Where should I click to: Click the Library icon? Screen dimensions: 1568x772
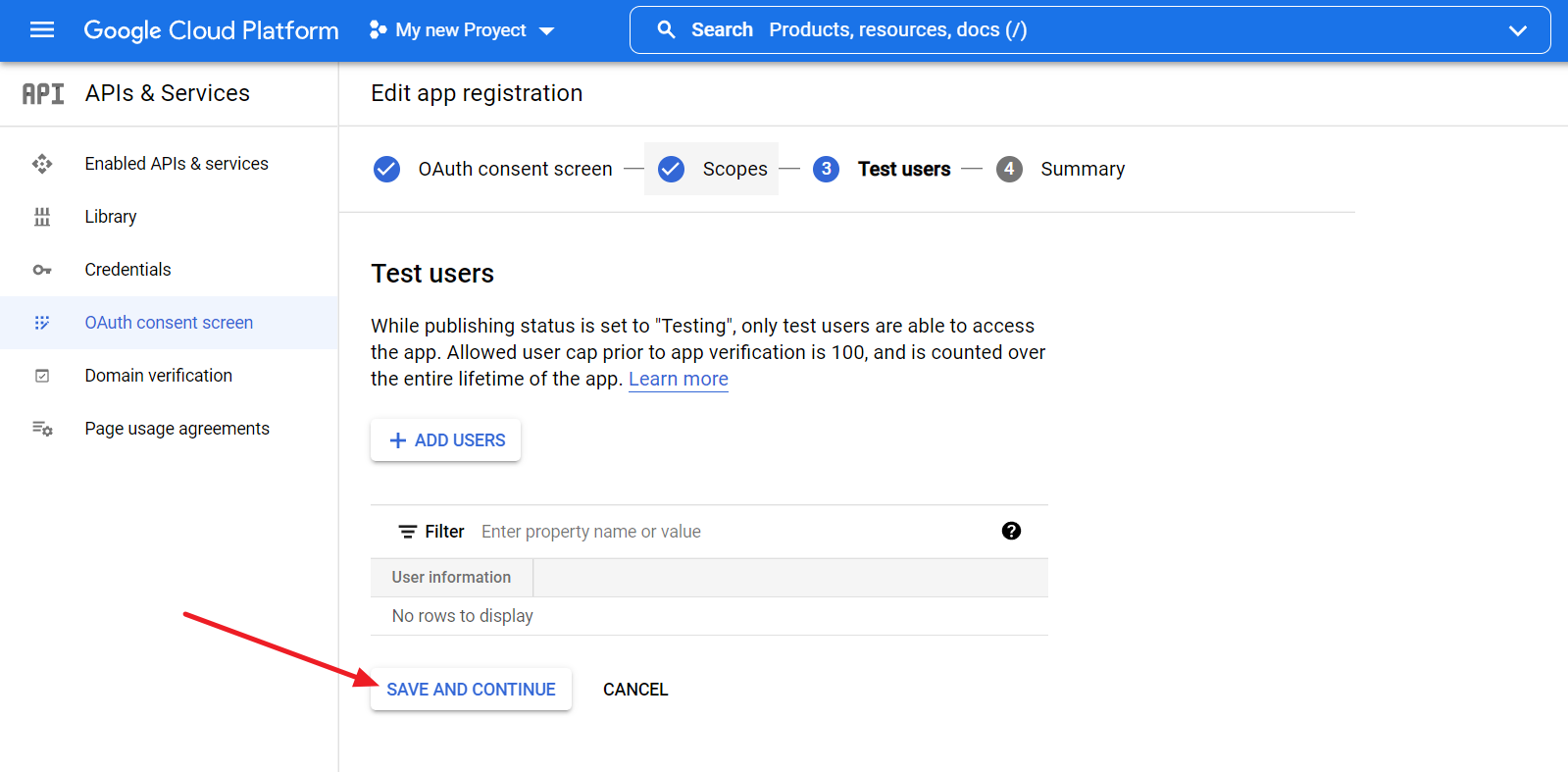click(42, 217)
